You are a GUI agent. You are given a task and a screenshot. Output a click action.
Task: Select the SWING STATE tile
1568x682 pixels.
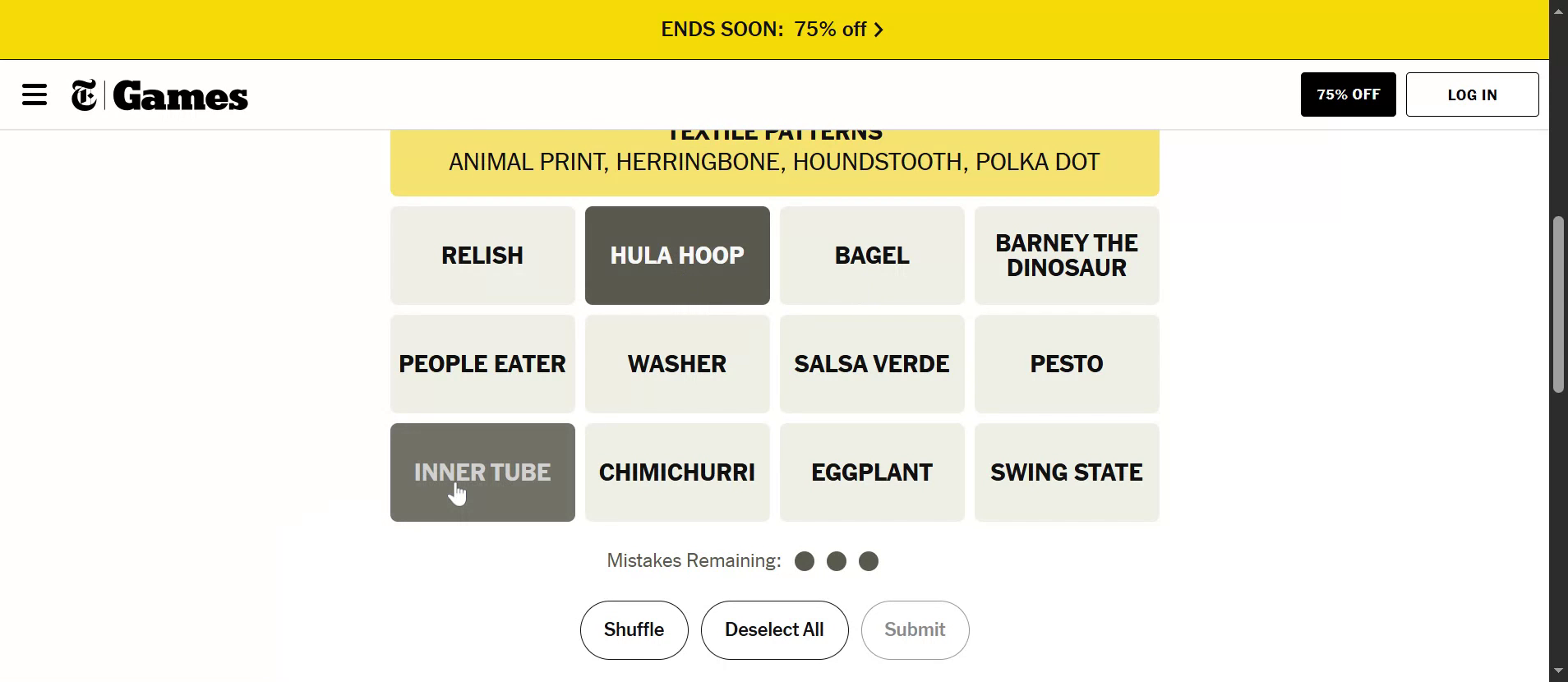click(1067, 472)
